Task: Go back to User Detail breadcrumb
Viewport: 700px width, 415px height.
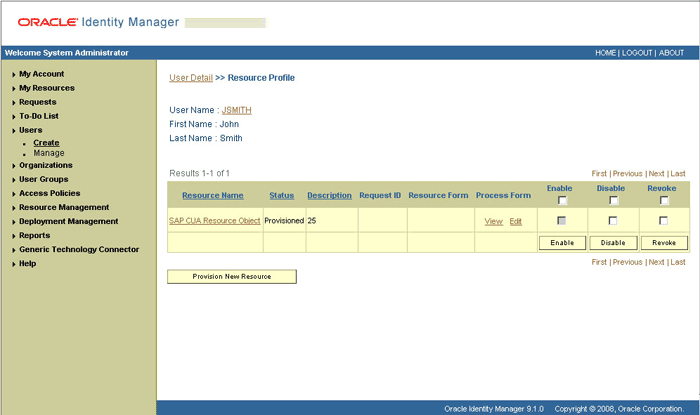Action: point(191,78)
